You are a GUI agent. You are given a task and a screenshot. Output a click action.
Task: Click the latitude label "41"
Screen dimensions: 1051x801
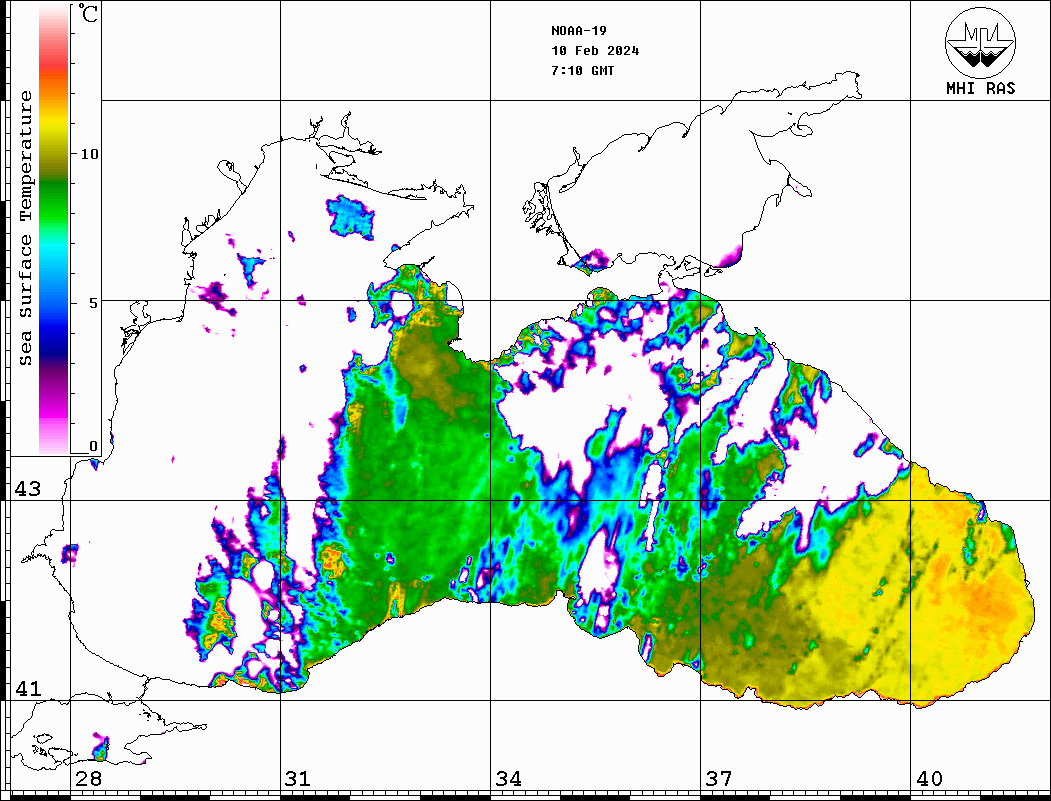click(28, 688)
